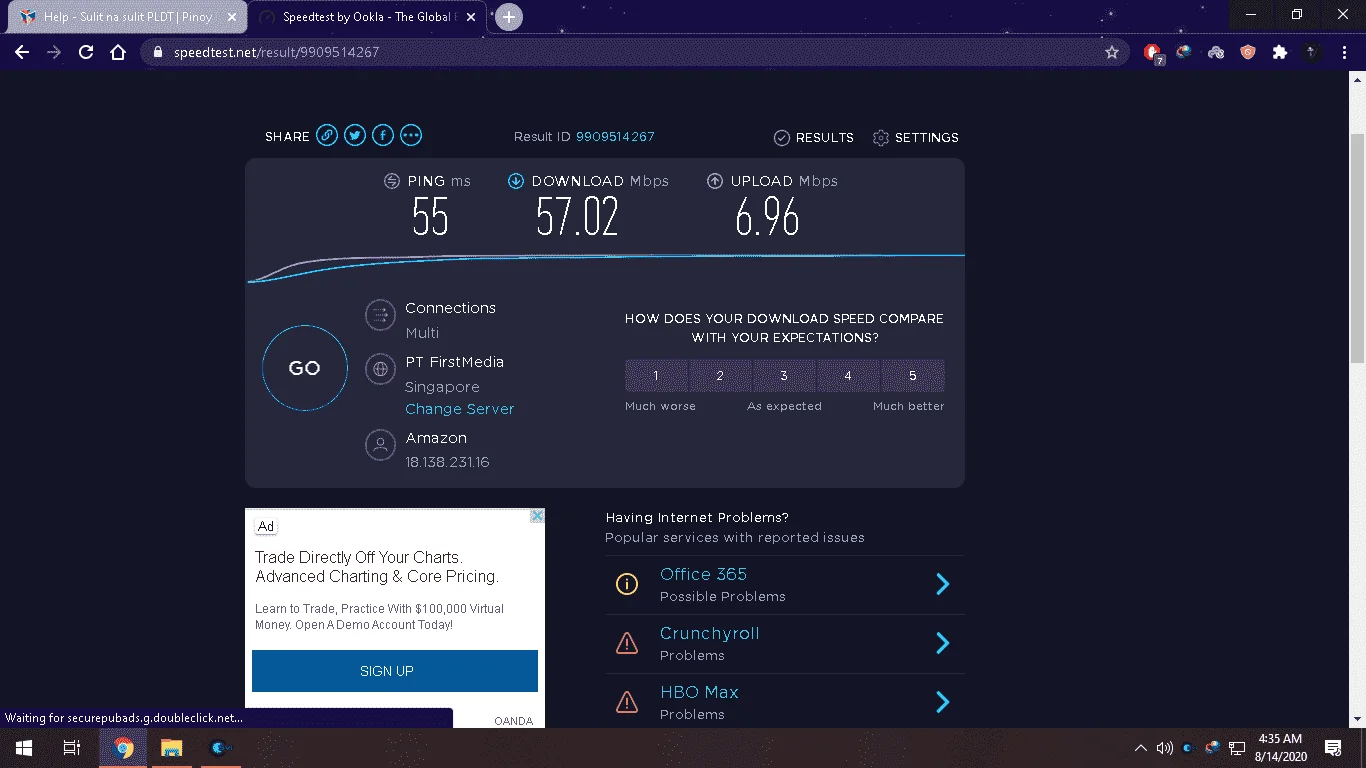The height and width of the screenshot is (768, 1366).
Task: Copy the result share link icon
Action: (327, 136)
